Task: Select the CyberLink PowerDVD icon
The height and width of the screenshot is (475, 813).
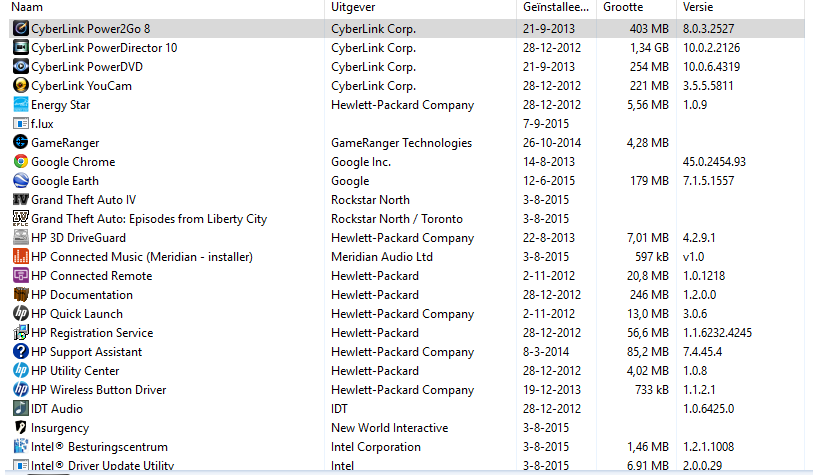Action: point(20,66)
